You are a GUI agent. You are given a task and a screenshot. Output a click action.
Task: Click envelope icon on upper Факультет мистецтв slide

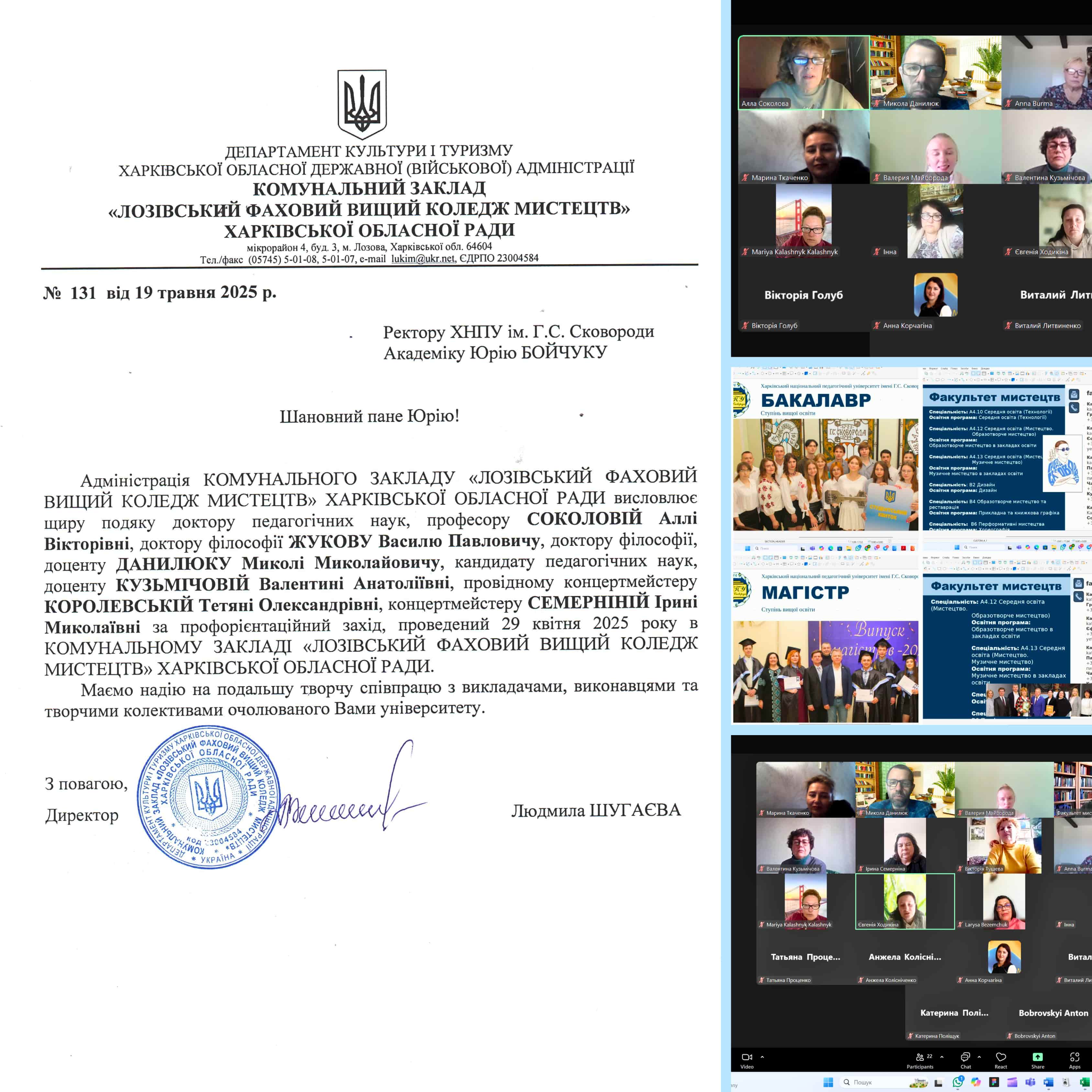click(x=1074, y=394)
